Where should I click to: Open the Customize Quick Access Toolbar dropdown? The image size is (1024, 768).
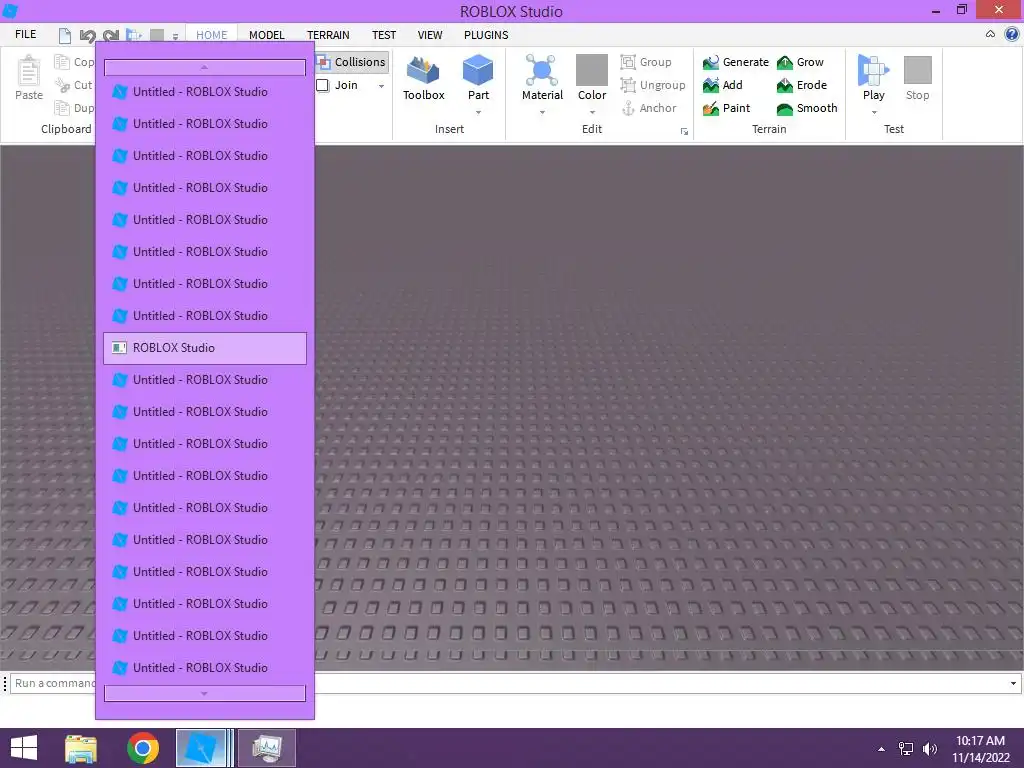pyautogui.click(x=175, y=37)
